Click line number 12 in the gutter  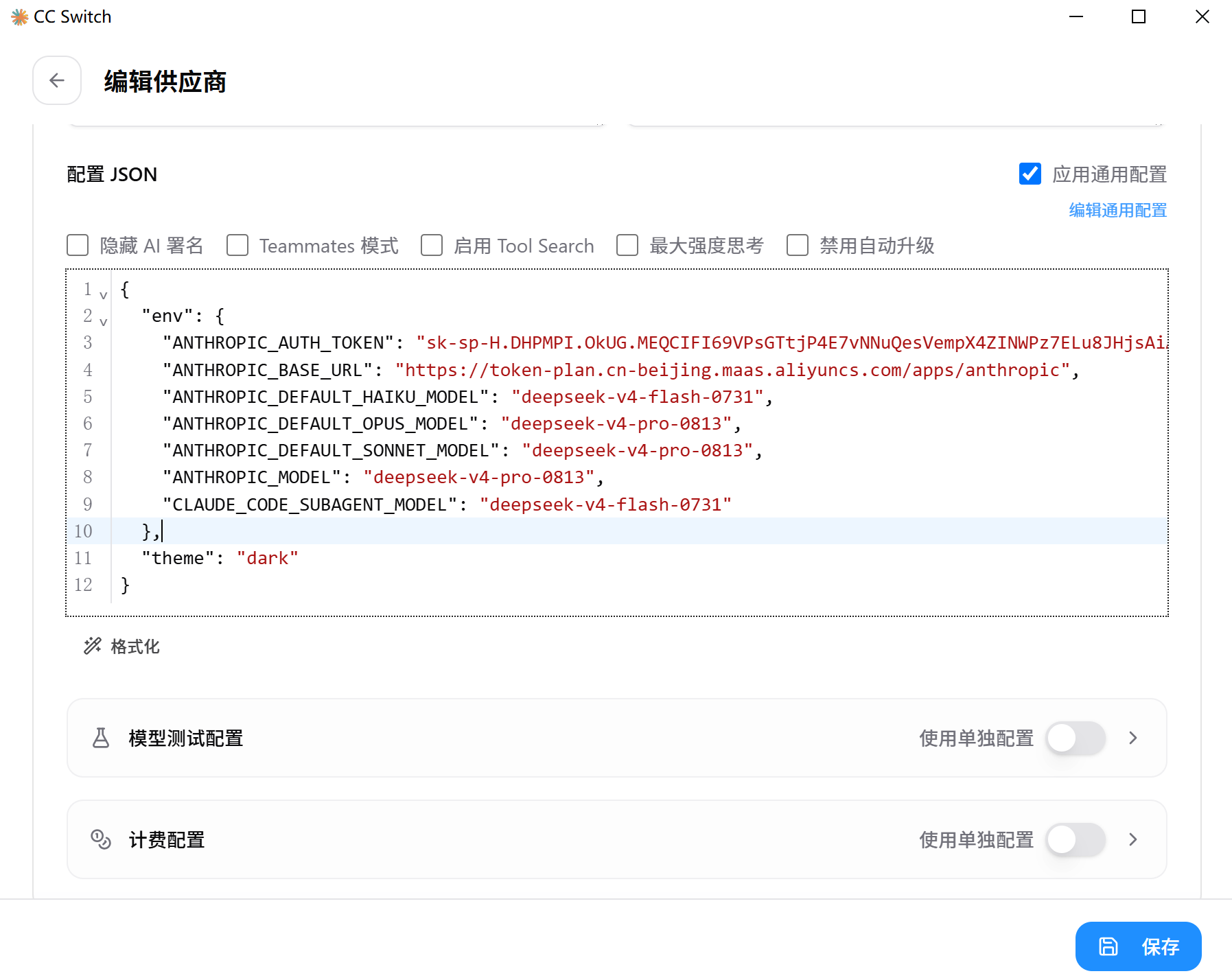[x=83, y=585]
